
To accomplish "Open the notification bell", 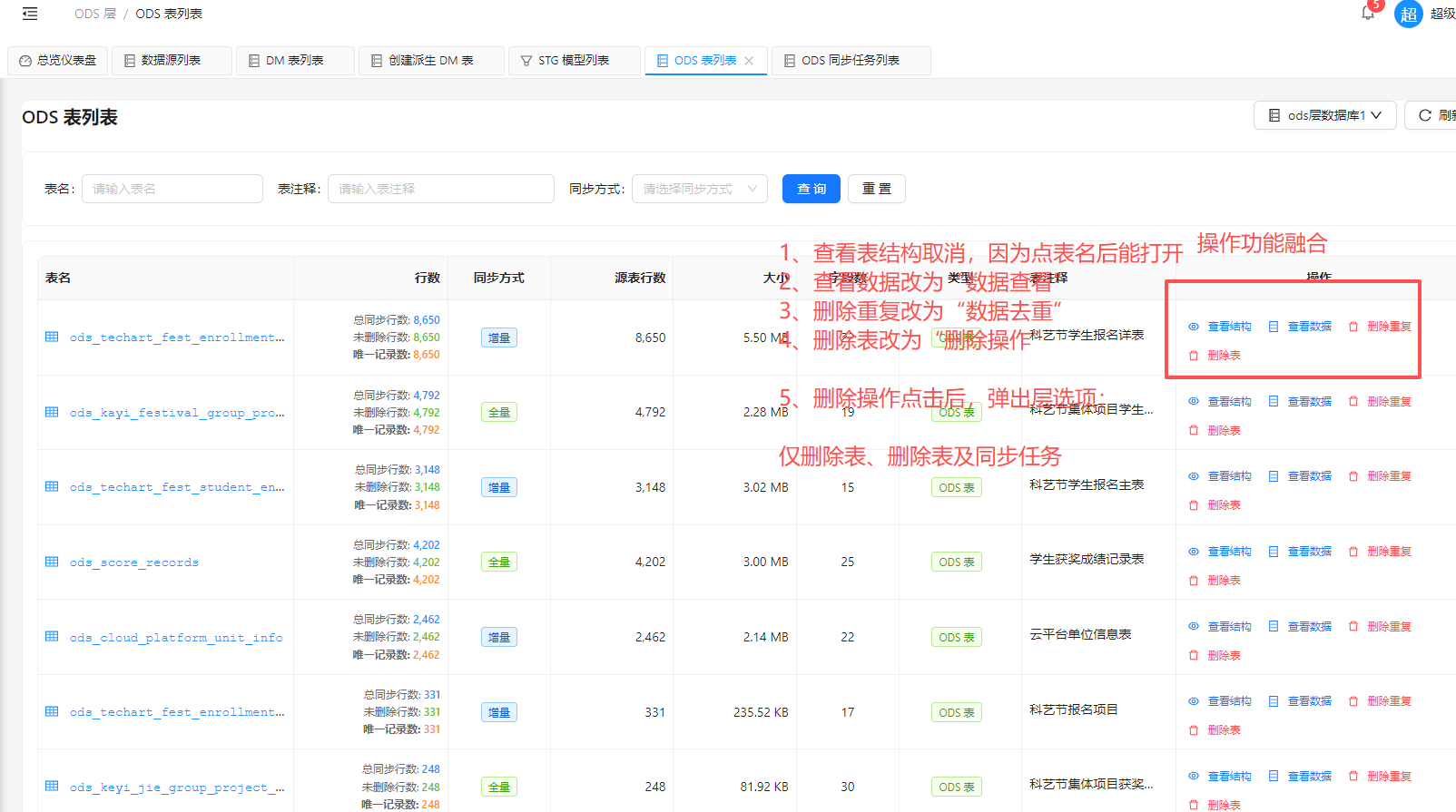I will [1368, 14].
